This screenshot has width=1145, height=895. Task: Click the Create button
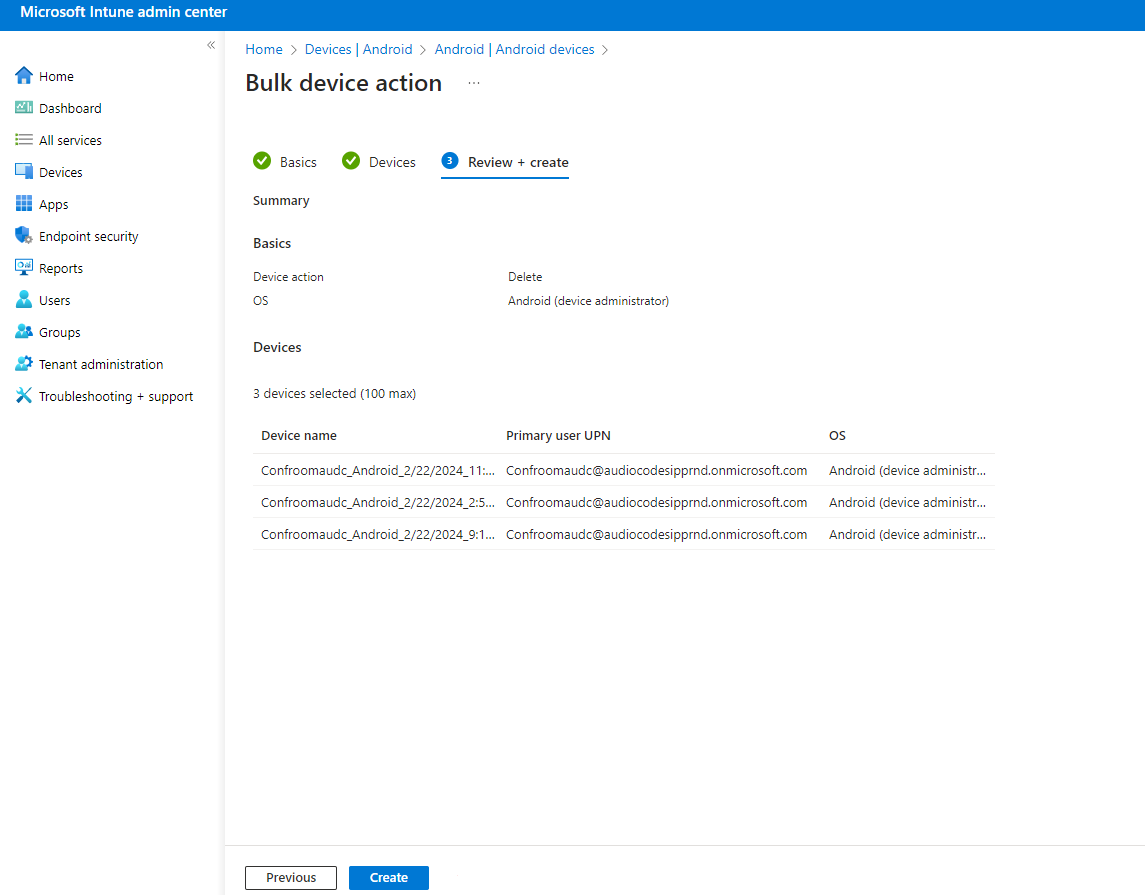(x=388, y=878)
